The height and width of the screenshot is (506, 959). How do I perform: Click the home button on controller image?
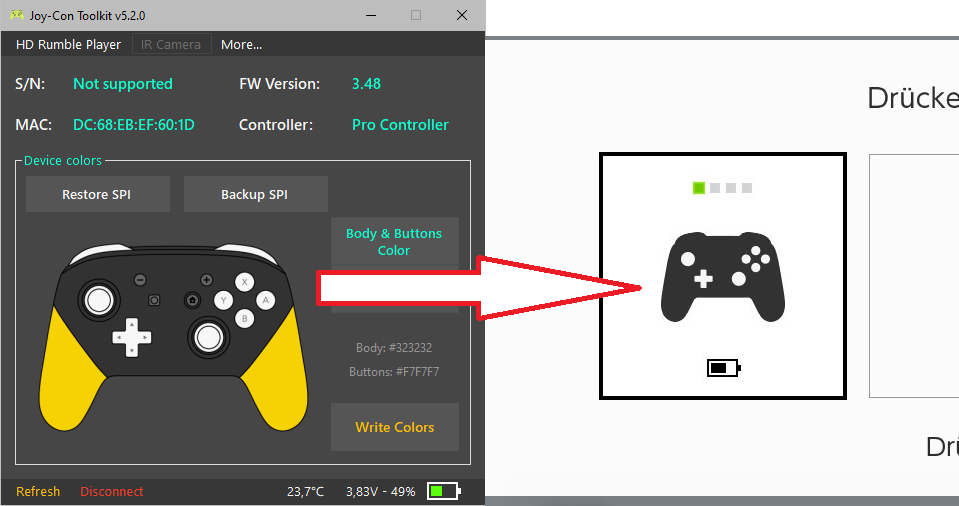click(193, 300)
